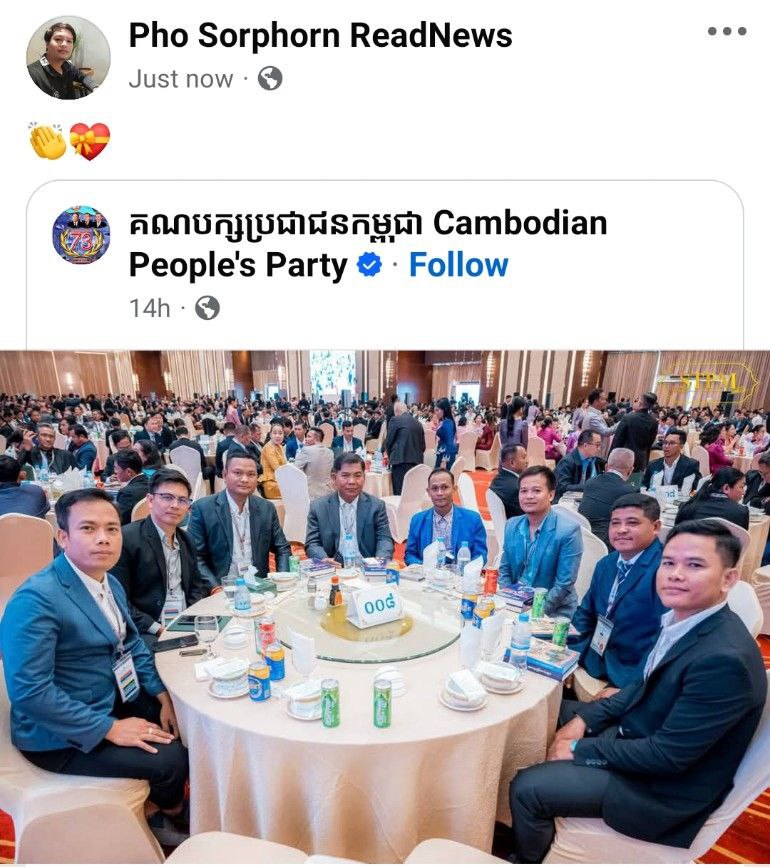
Task: Click the man in the bright blue jacket
Action: 446,520
